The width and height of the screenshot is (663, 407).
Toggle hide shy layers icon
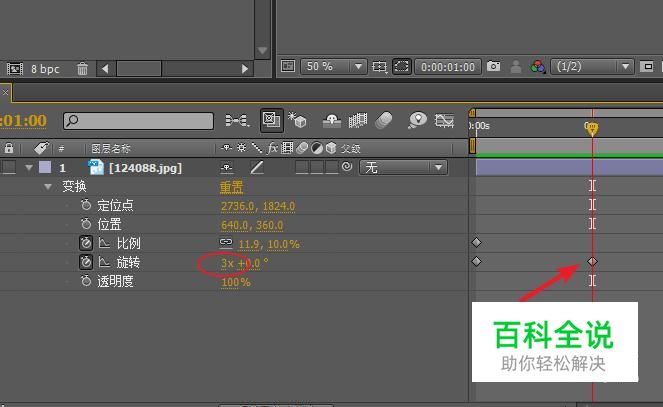332,121
